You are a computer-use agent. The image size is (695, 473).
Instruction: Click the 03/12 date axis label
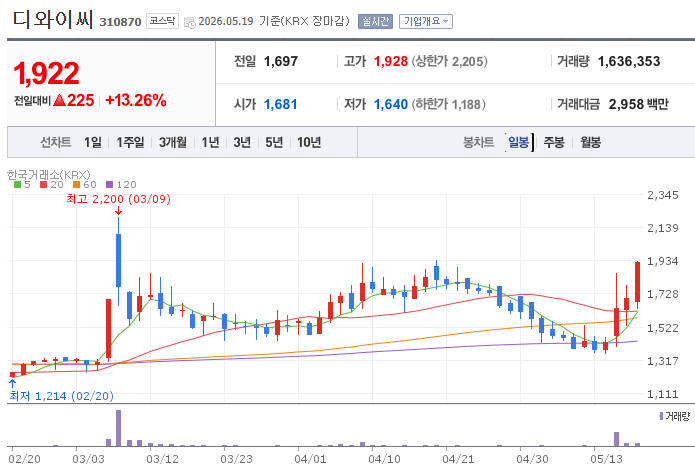pos(162,459)
